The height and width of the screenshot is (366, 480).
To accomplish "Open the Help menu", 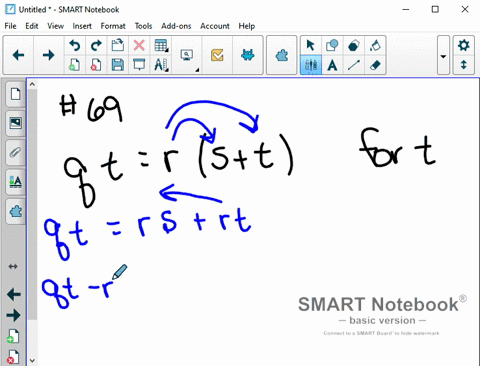I will pyautogui.click(x=247, y=26).
